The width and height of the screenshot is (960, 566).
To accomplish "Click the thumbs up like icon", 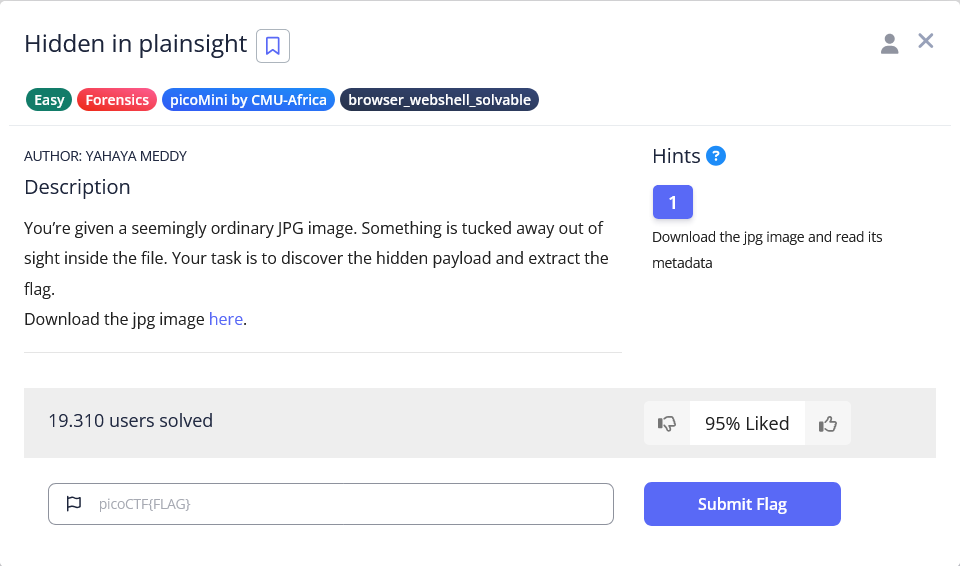I will (x=827, y=423).
